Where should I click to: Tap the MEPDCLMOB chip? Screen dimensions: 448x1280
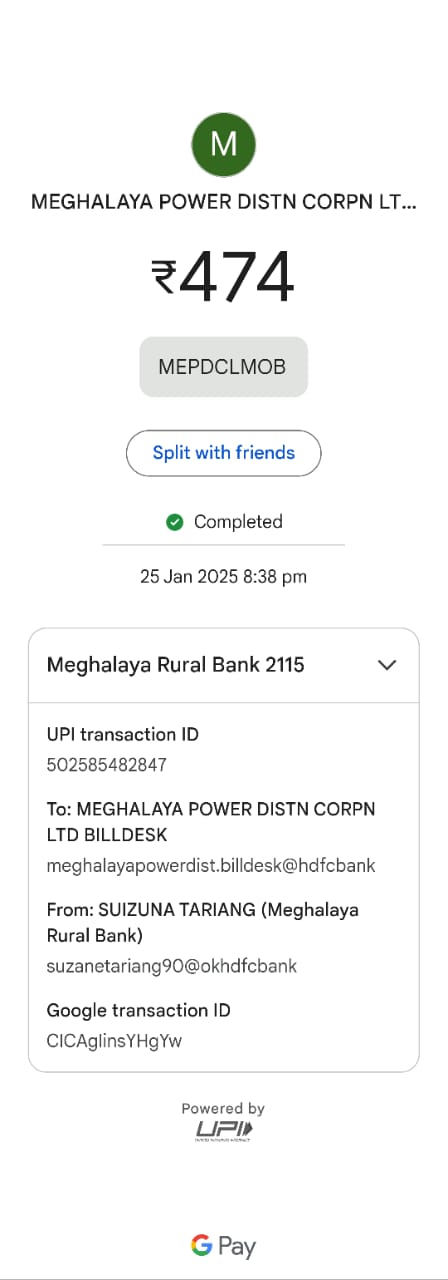[224, 367]
